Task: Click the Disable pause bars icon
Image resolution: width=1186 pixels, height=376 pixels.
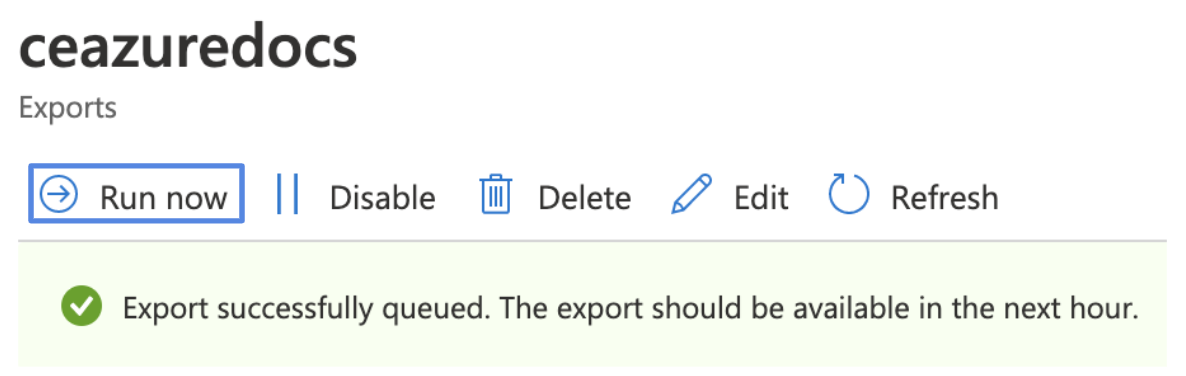Action: pos(287,194)
